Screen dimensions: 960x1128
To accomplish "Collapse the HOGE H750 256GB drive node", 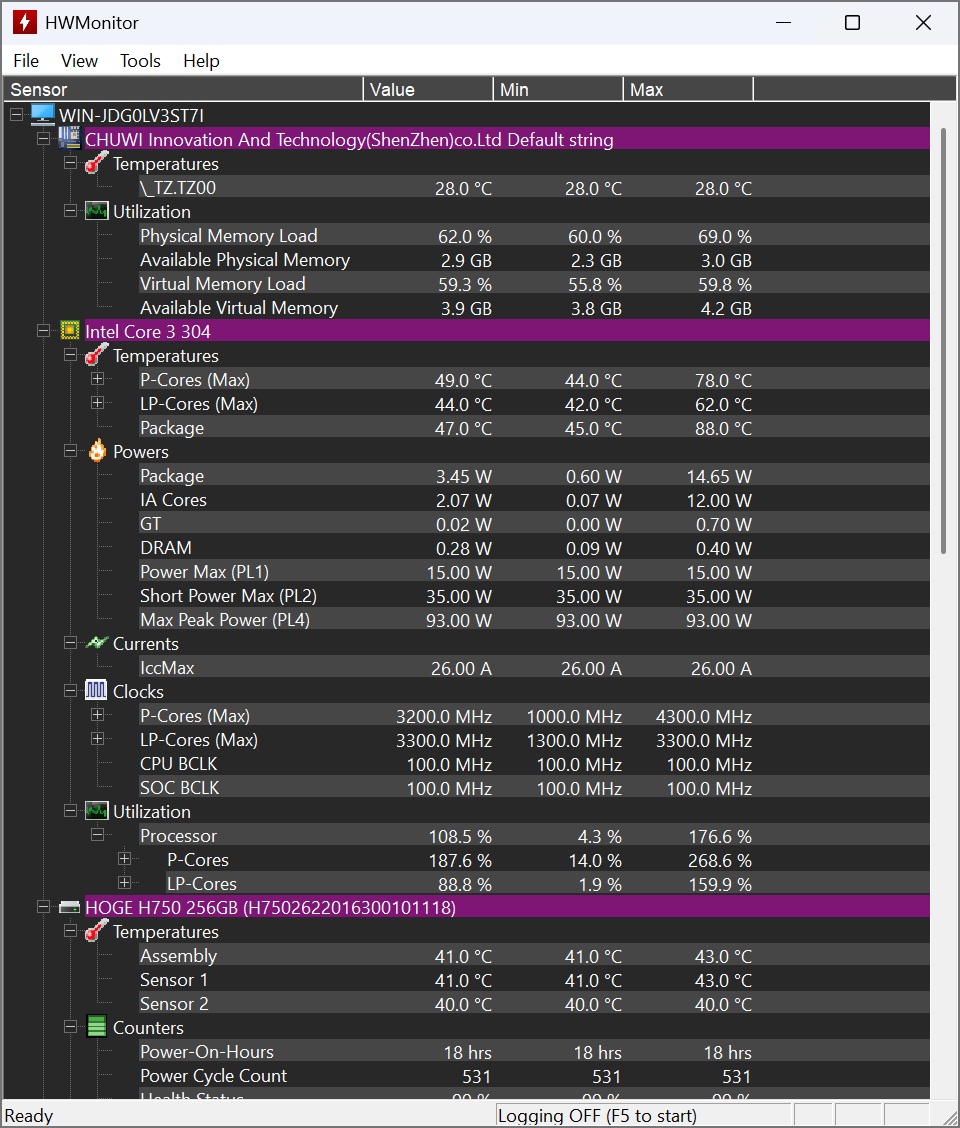I will click(x=43, y=907).
